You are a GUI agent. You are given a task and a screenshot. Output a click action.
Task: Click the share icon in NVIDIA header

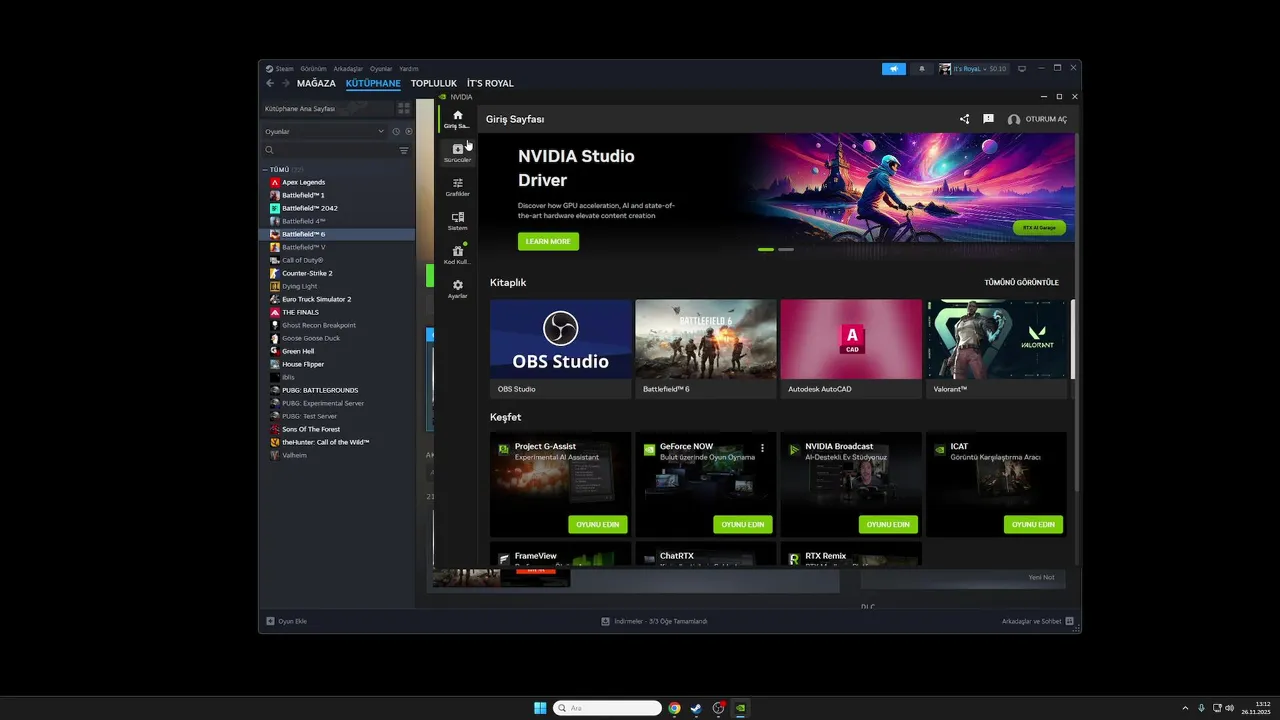[x=964, y=119]
